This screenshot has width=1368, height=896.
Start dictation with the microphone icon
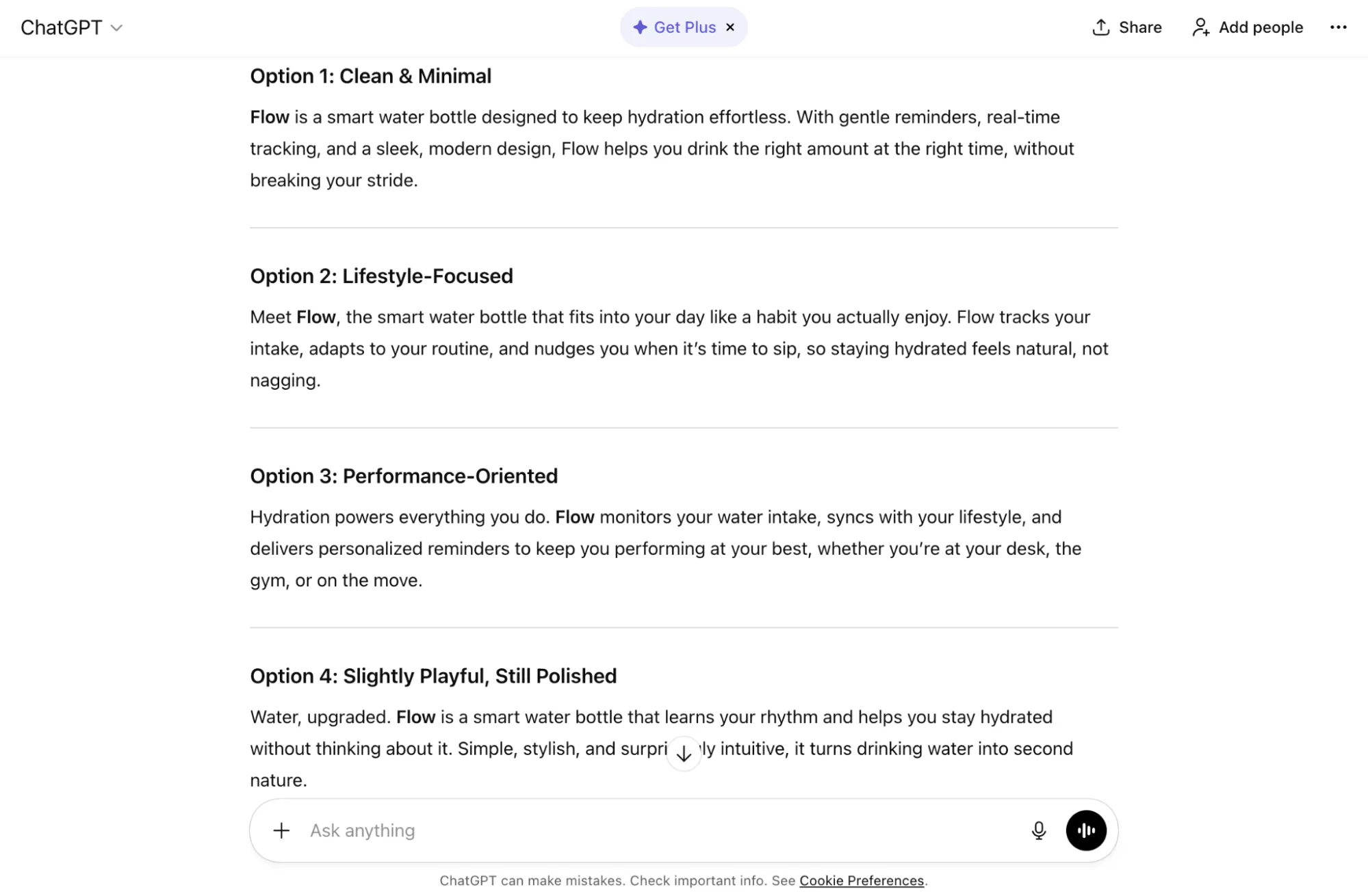(x=1038, y=830)
